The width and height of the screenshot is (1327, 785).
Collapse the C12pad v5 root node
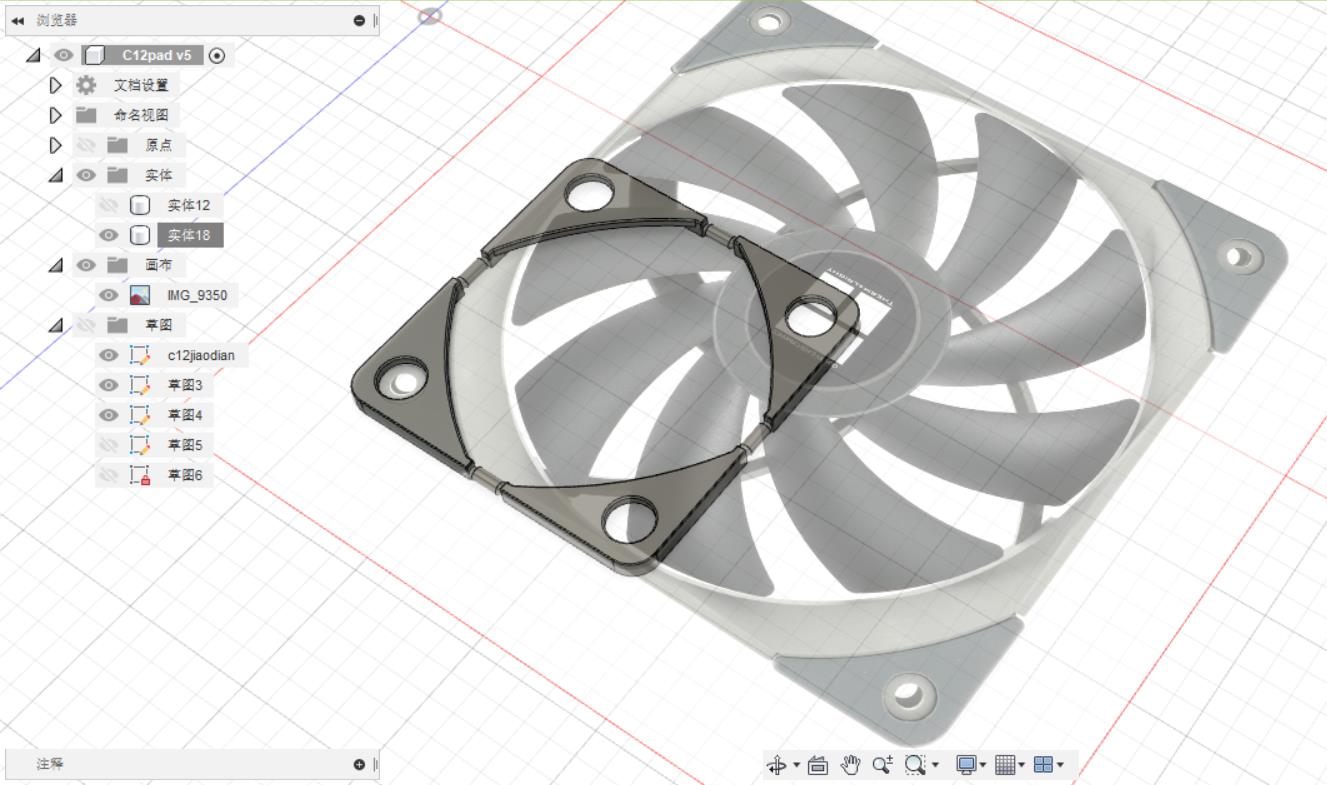coord(33,55)
